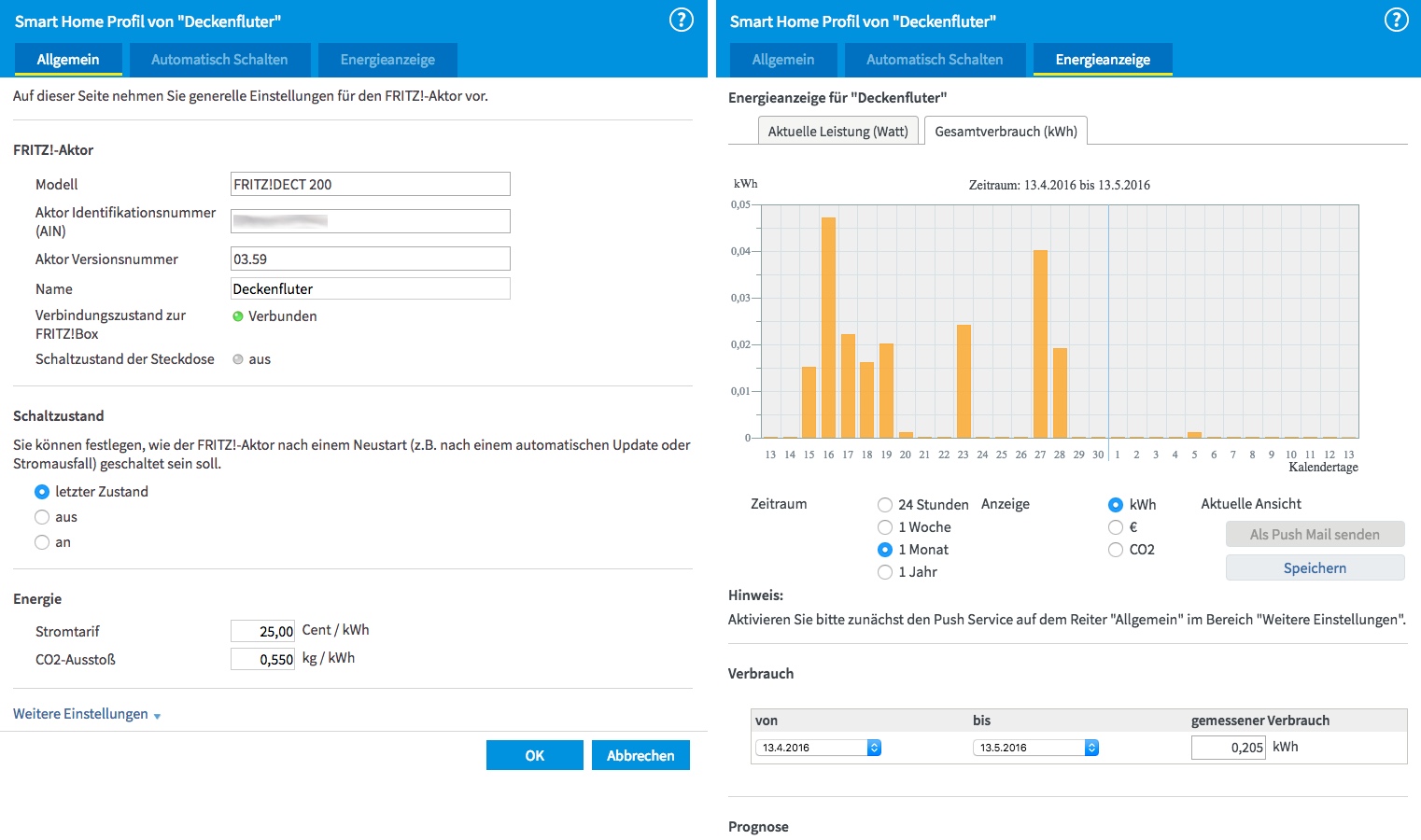Viewport: 1421px width, 840px height.
Task: Click 'Zeitraum: 13.4.2016 bis 13.5.2016' chart title
Action: click(1060, 185)
